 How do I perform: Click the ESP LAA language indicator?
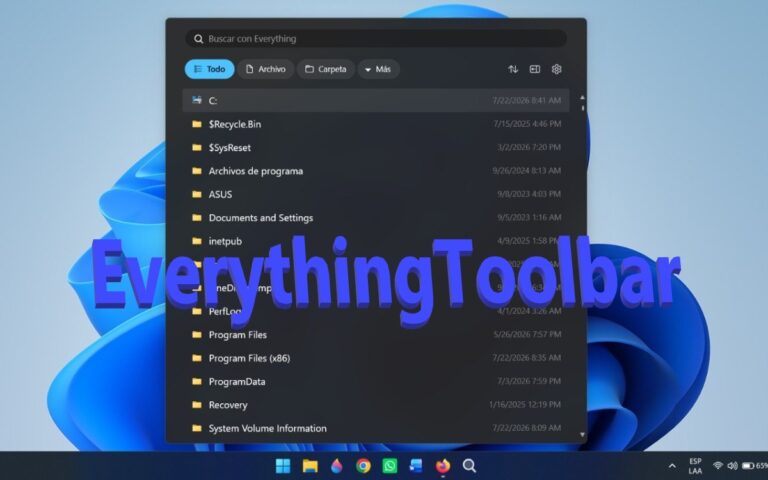(695, 466)
